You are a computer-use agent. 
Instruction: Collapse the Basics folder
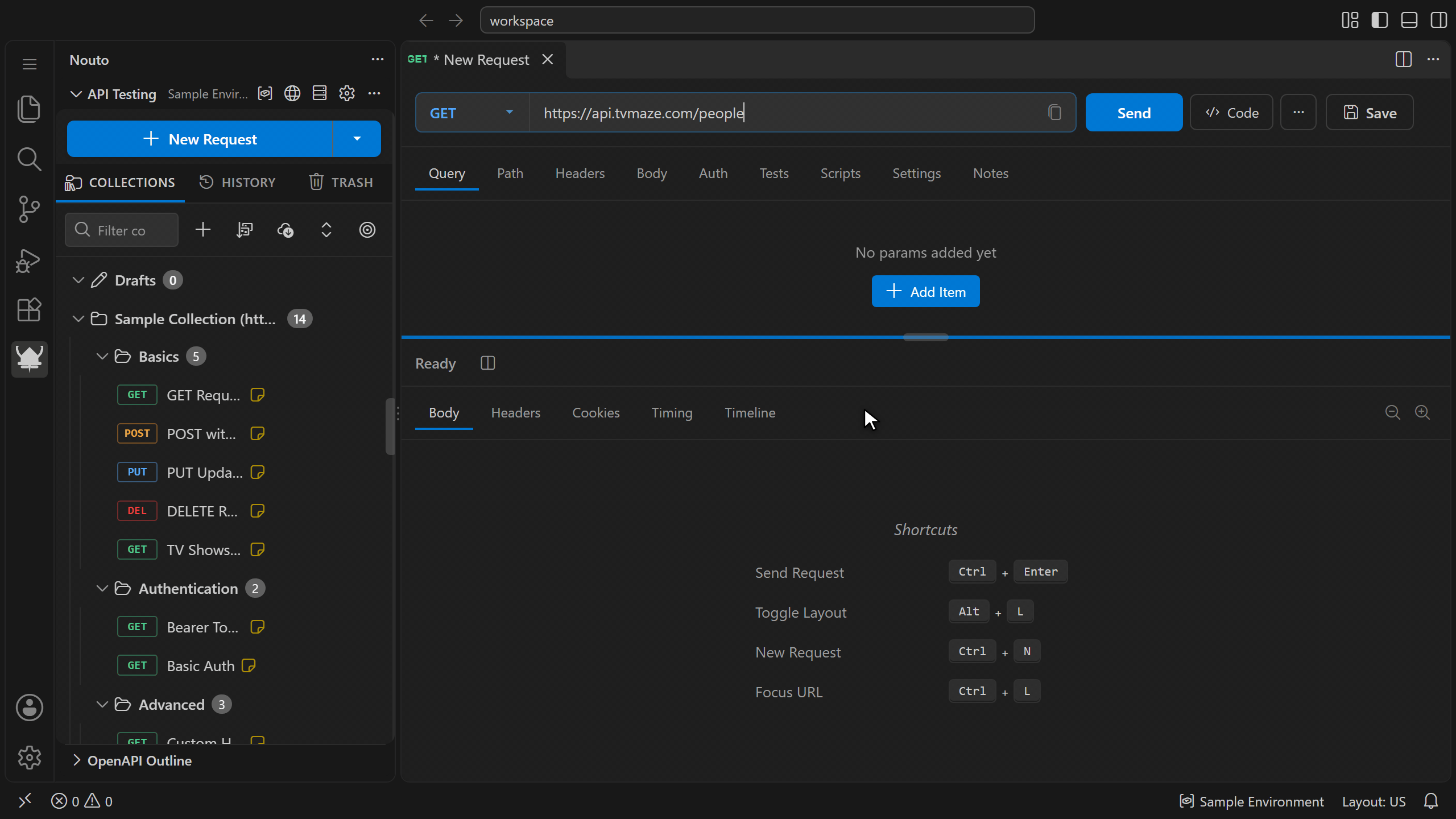pyautogui.click(x=102, y=356)
